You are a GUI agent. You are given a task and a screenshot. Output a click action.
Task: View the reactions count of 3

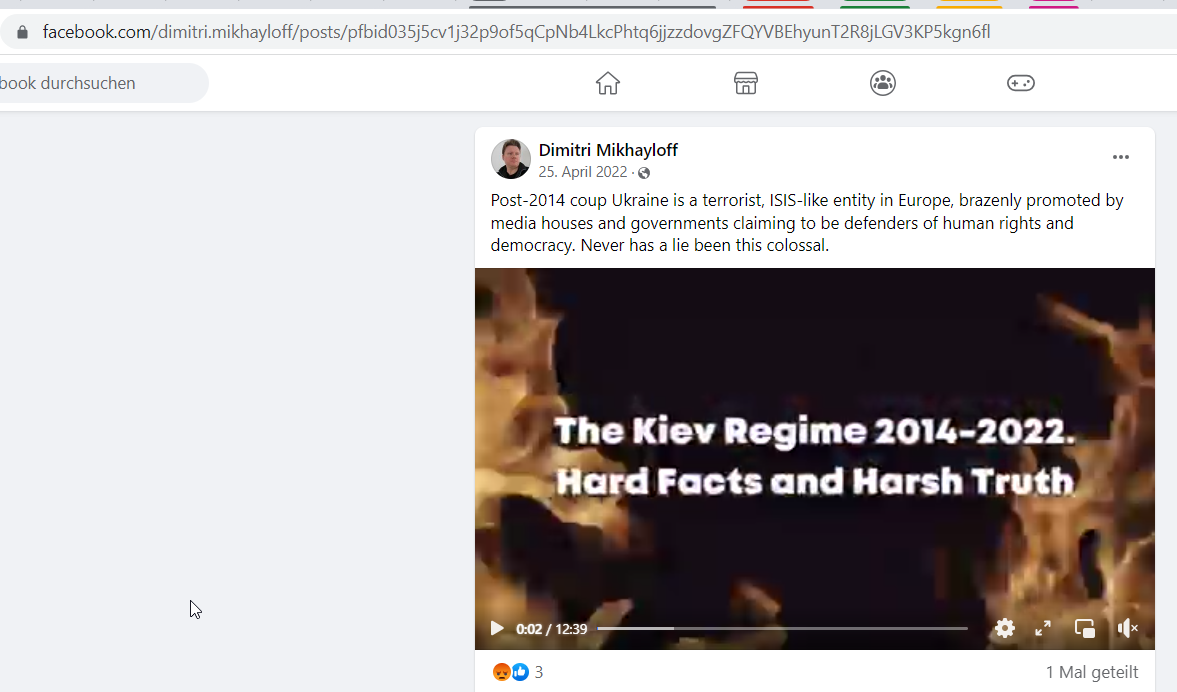click(x=539, y=672)
